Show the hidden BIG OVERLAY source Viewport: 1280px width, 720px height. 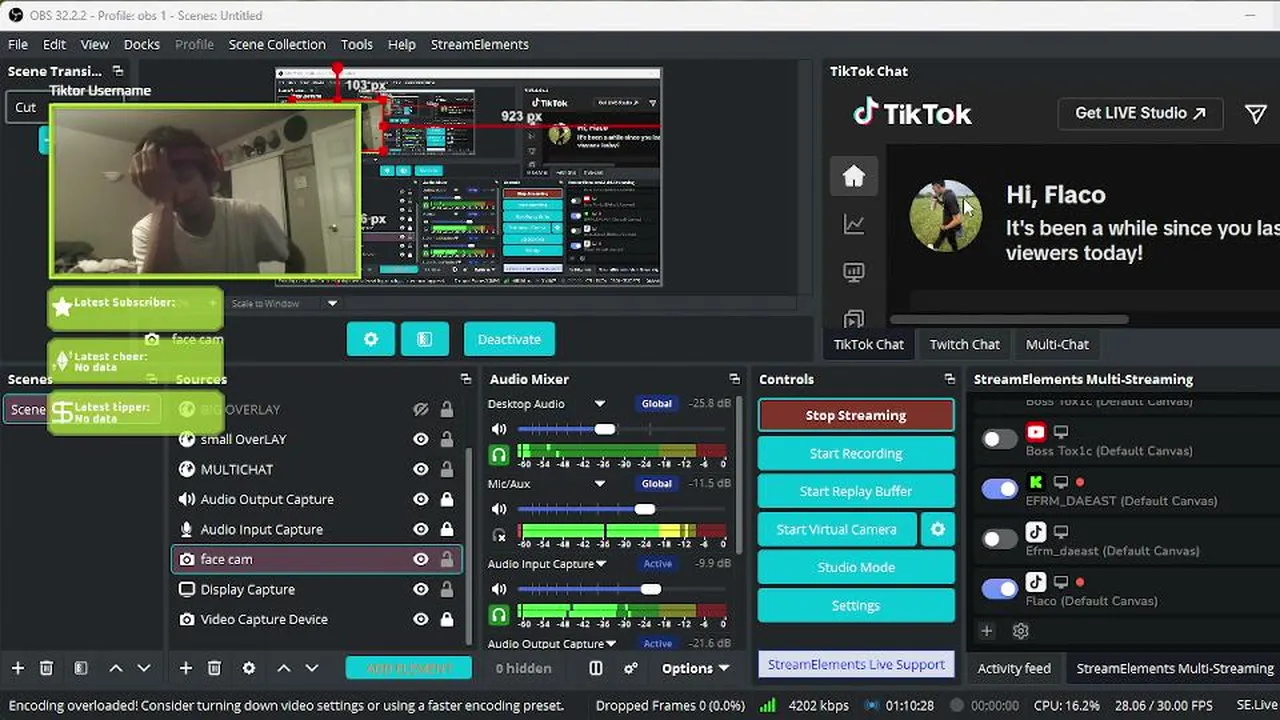tap(421, 409)
